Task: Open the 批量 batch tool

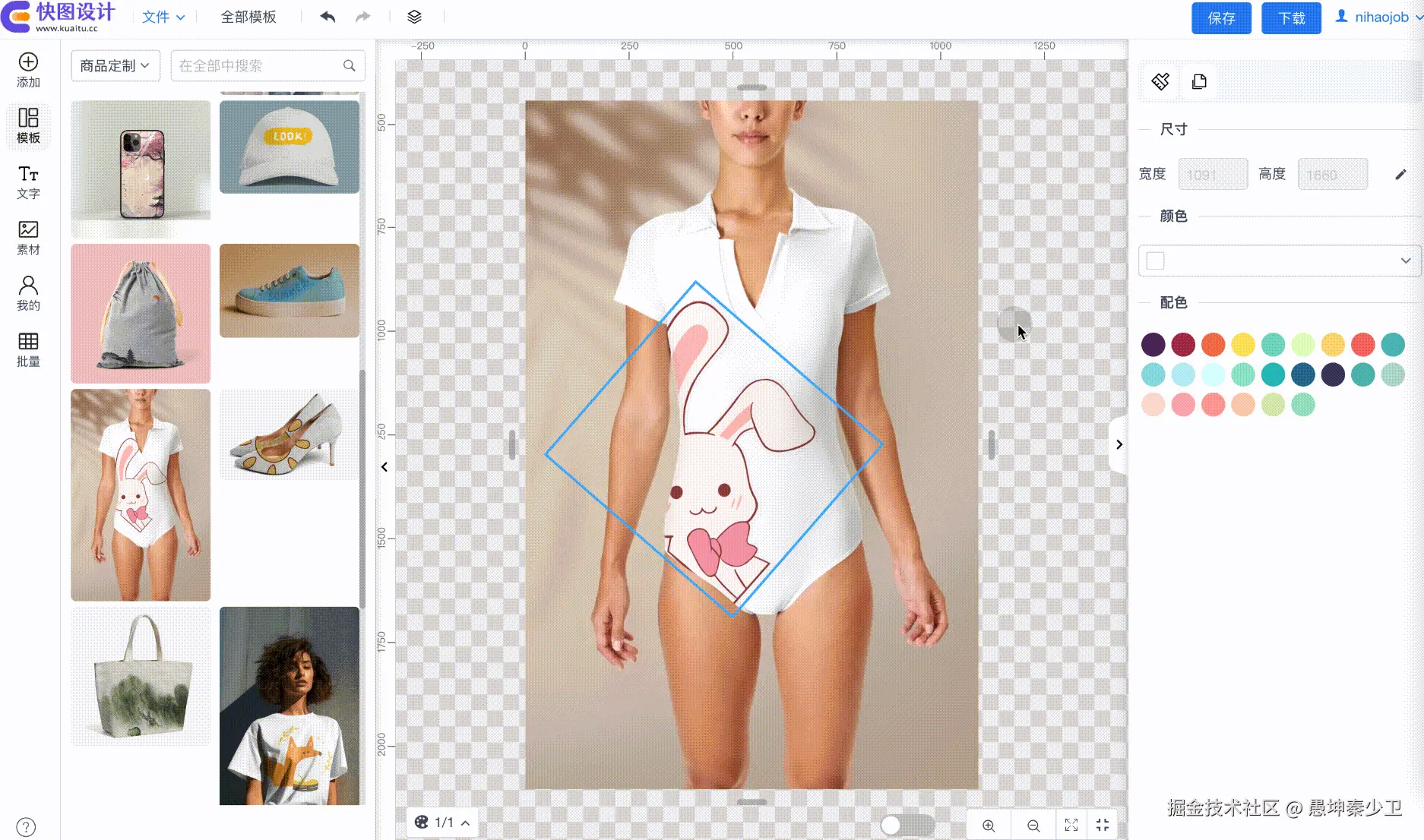Action: point(28,349)
